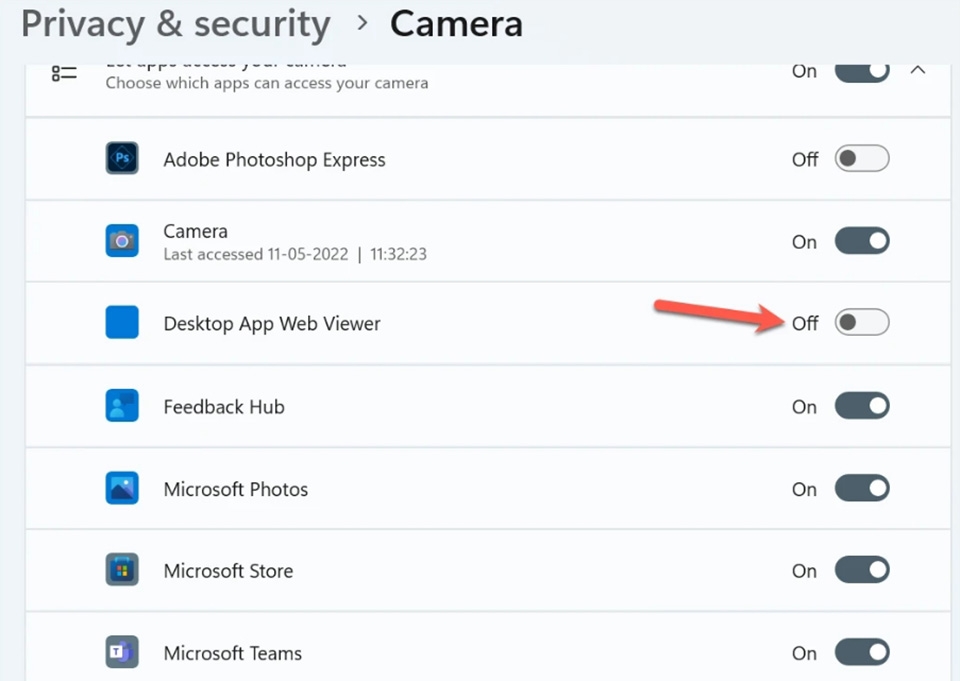This screenshot has height=681, width=960.
Task: Click the Feedback Hub icon
Action: coord(121,405)
